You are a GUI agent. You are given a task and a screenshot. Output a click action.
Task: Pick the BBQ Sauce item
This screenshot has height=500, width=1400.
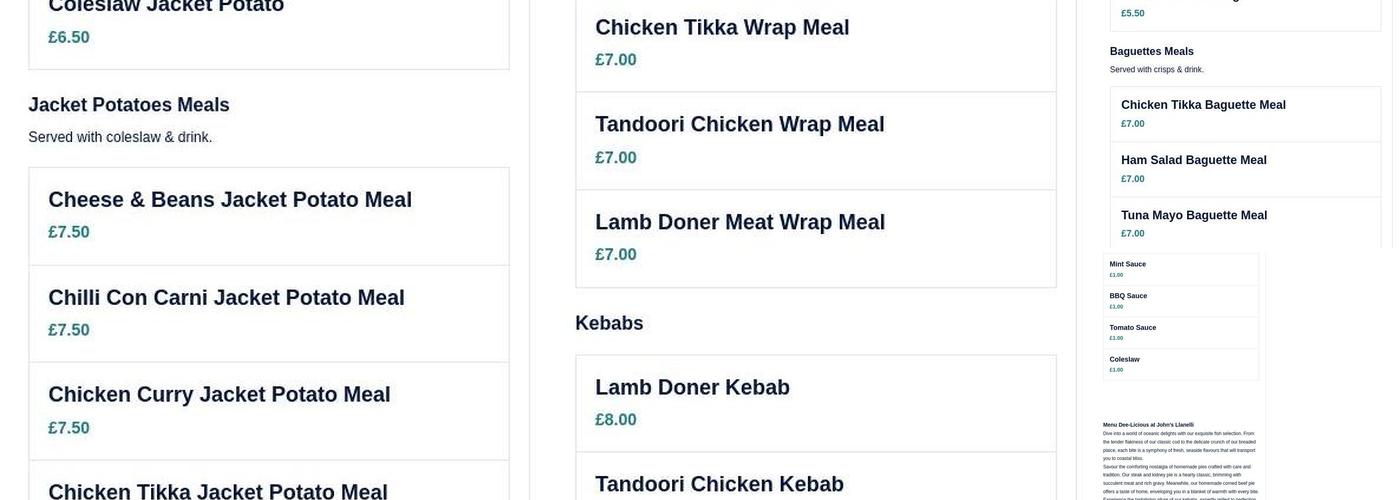coord(1181,301)
